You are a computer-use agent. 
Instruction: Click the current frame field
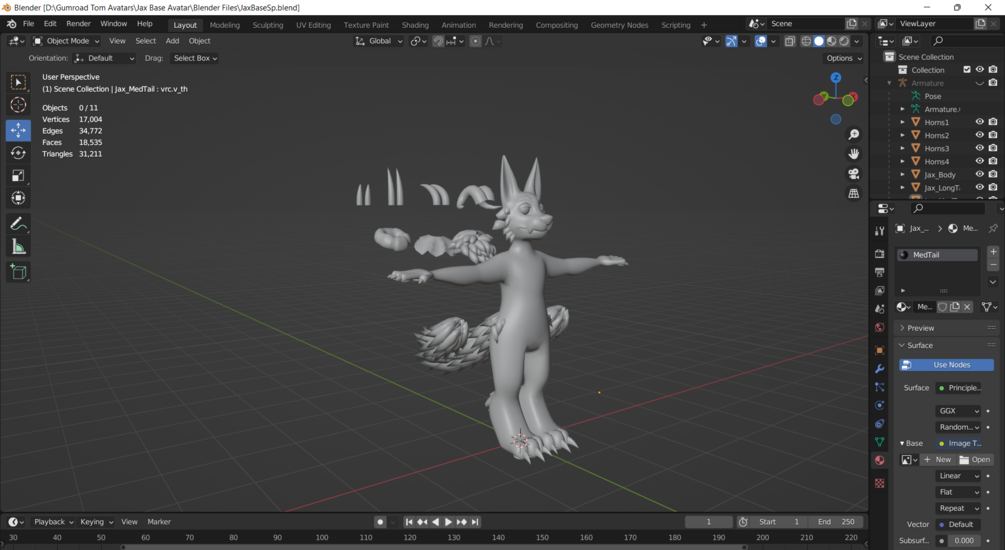pos(708,522)
